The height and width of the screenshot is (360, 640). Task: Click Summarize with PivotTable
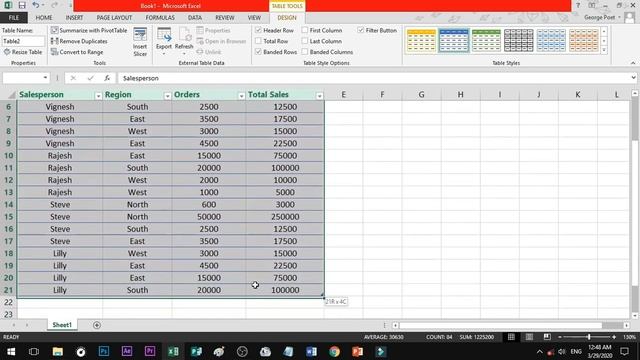click(89, 31)
